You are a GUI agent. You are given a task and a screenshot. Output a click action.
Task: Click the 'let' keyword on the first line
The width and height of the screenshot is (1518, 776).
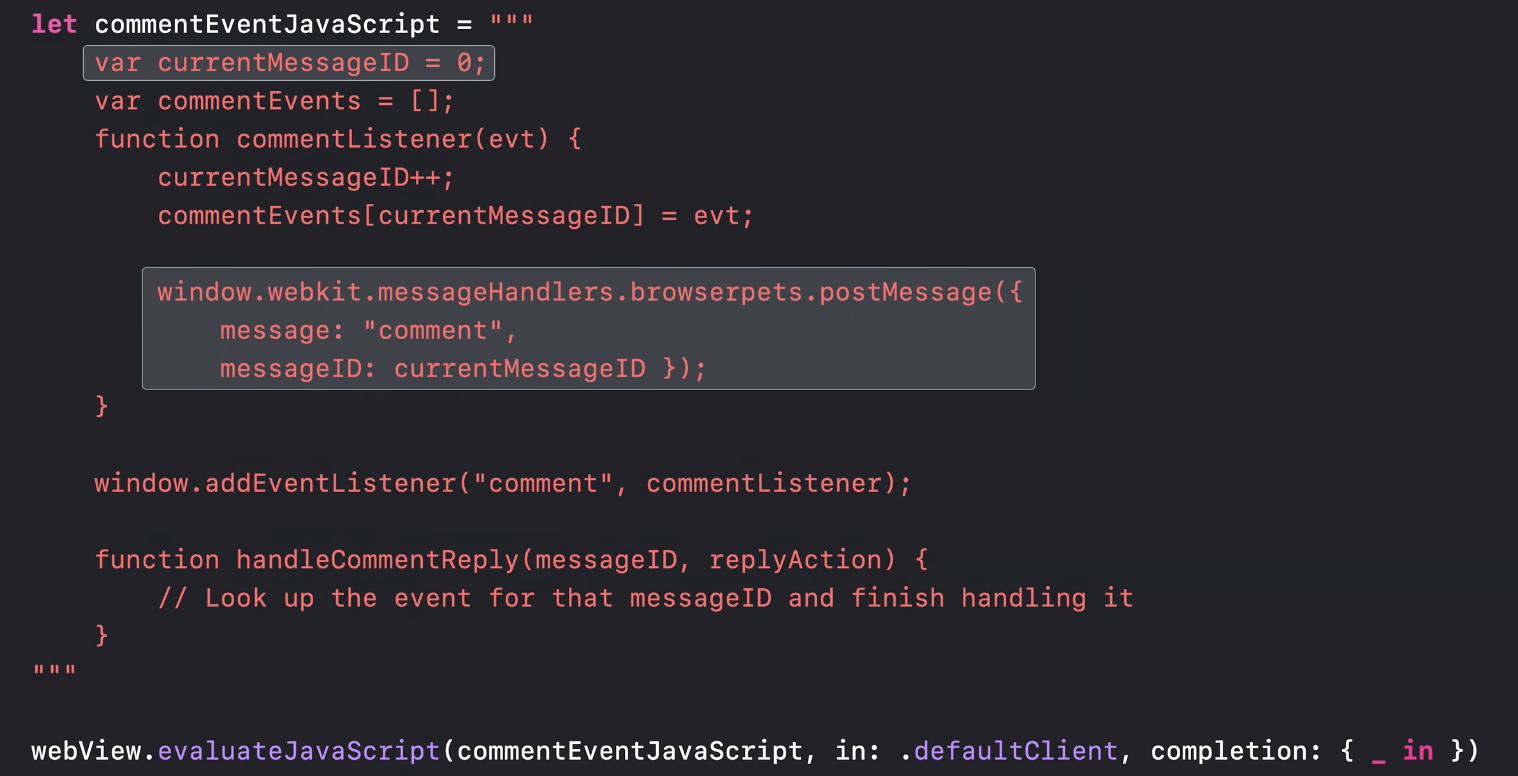coord(54,24)
